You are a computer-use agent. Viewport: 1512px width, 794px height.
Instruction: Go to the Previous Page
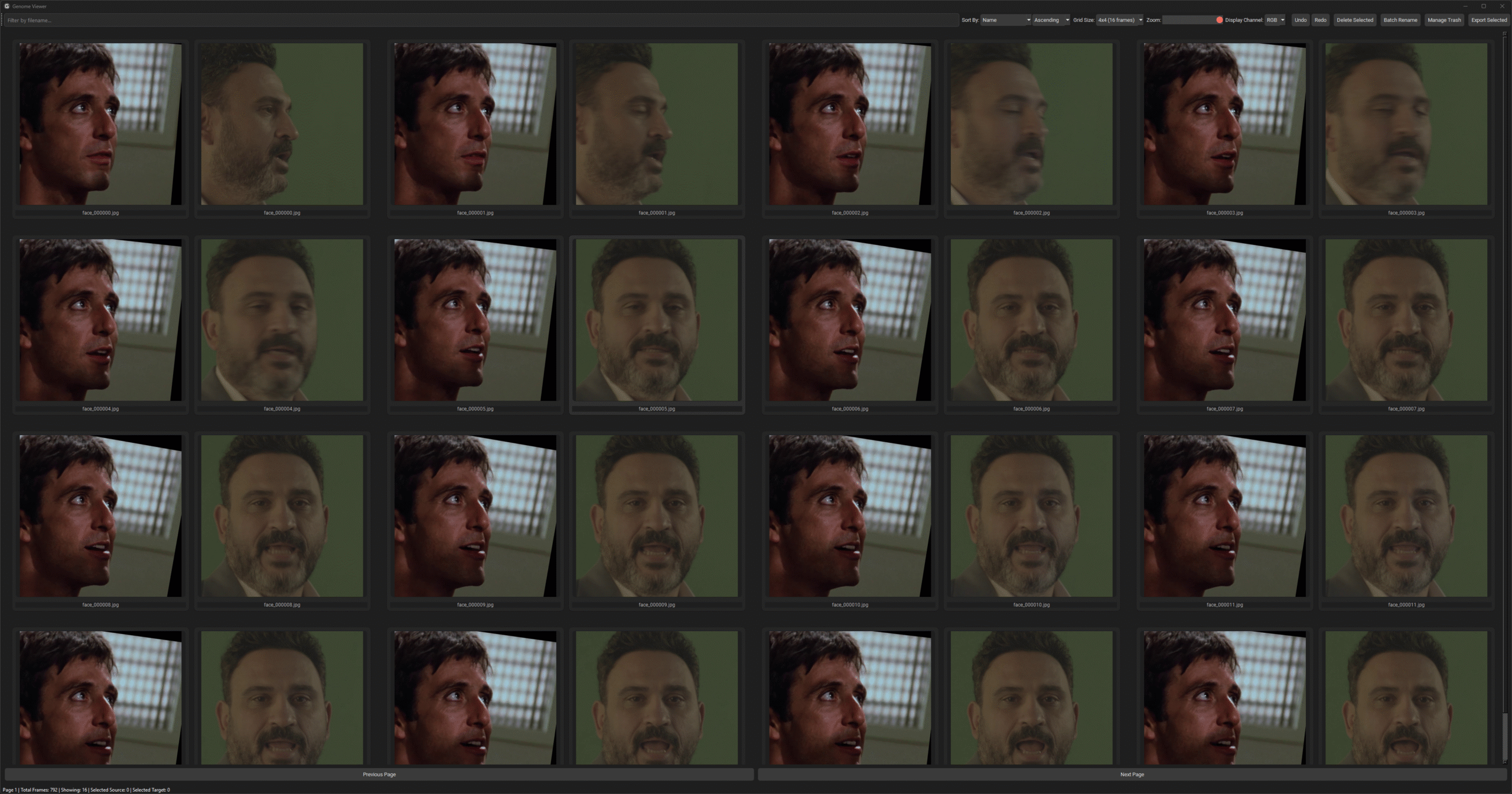(379, 775)
